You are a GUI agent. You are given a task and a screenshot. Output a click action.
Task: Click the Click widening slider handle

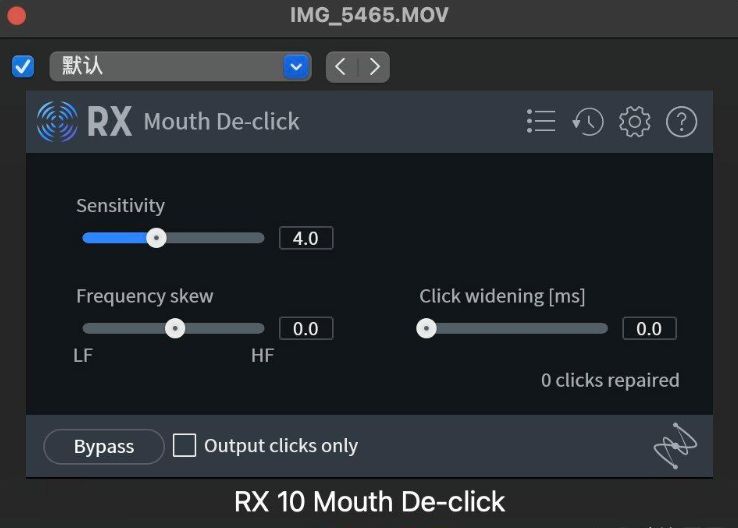pos(427,328)
